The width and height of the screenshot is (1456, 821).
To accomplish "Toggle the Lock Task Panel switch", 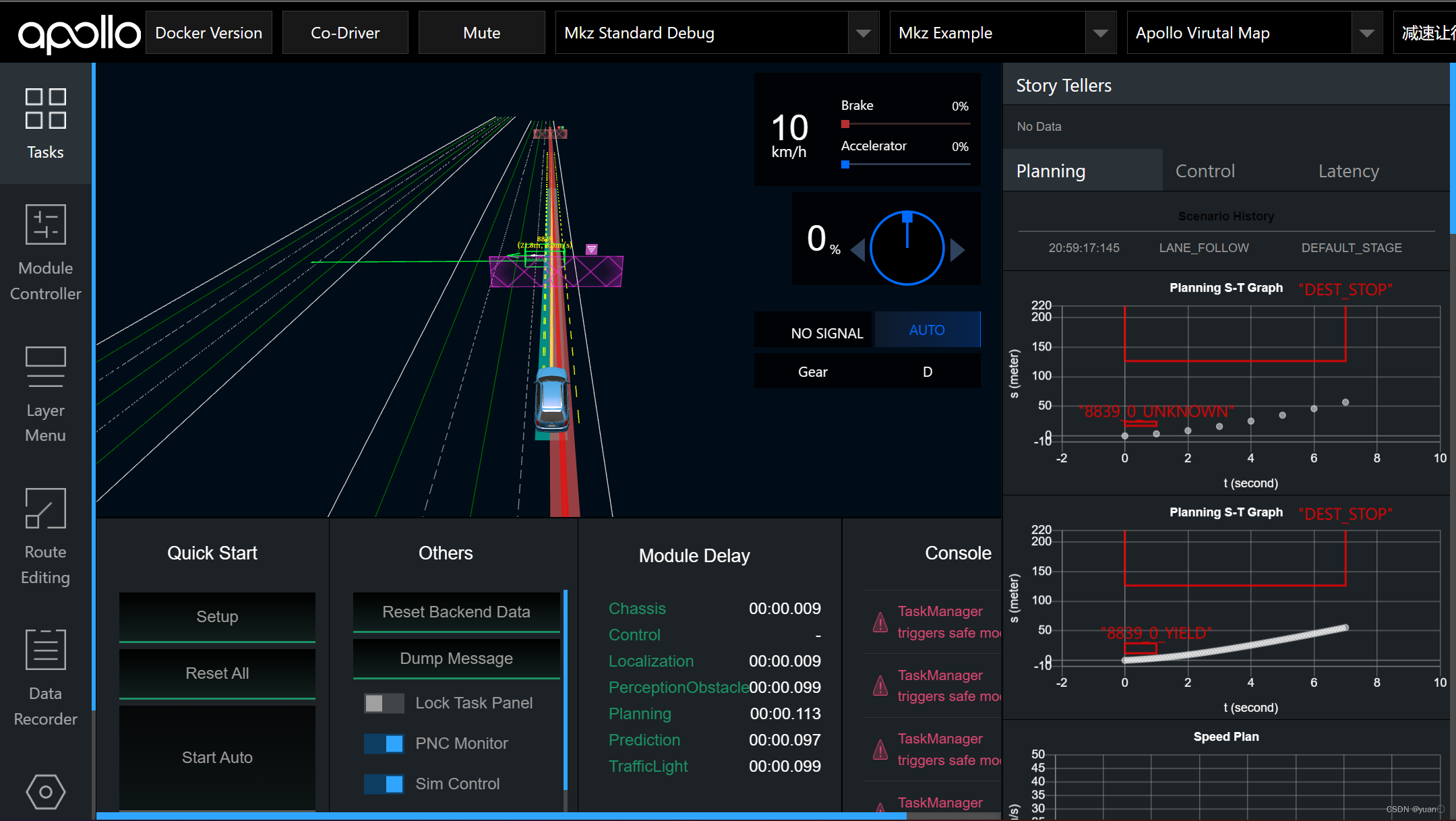I will (384, 703).
